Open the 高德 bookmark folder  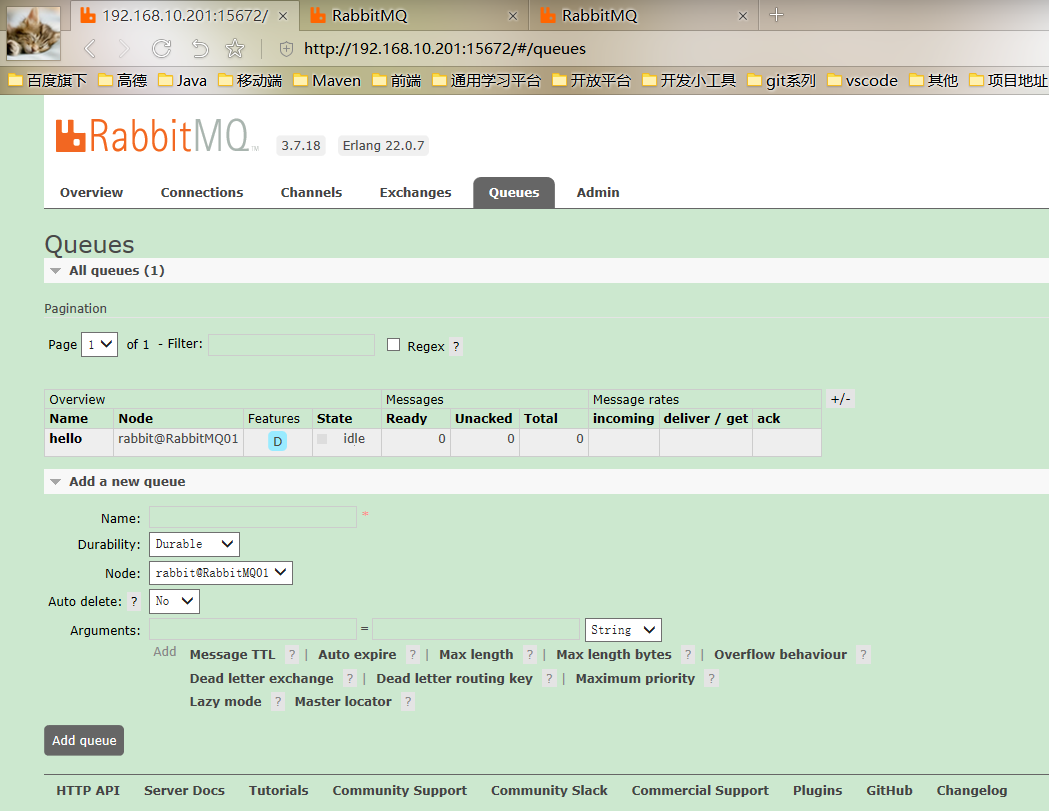122,81
